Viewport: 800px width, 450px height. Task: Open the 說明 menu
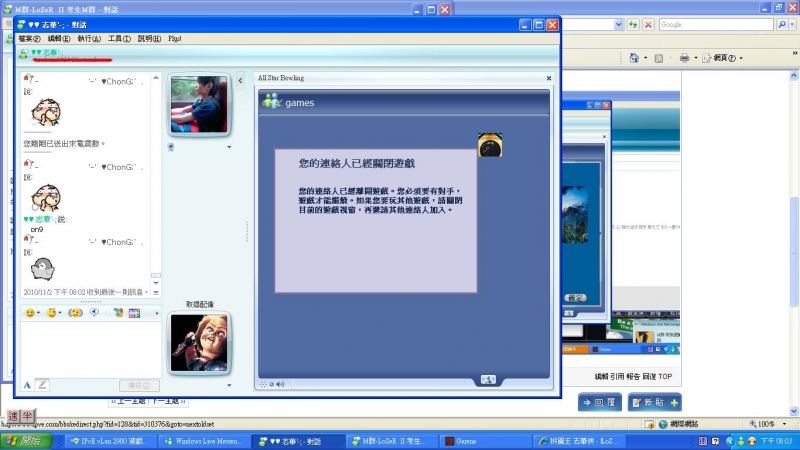pyautogui.click(x=149, y=39)
